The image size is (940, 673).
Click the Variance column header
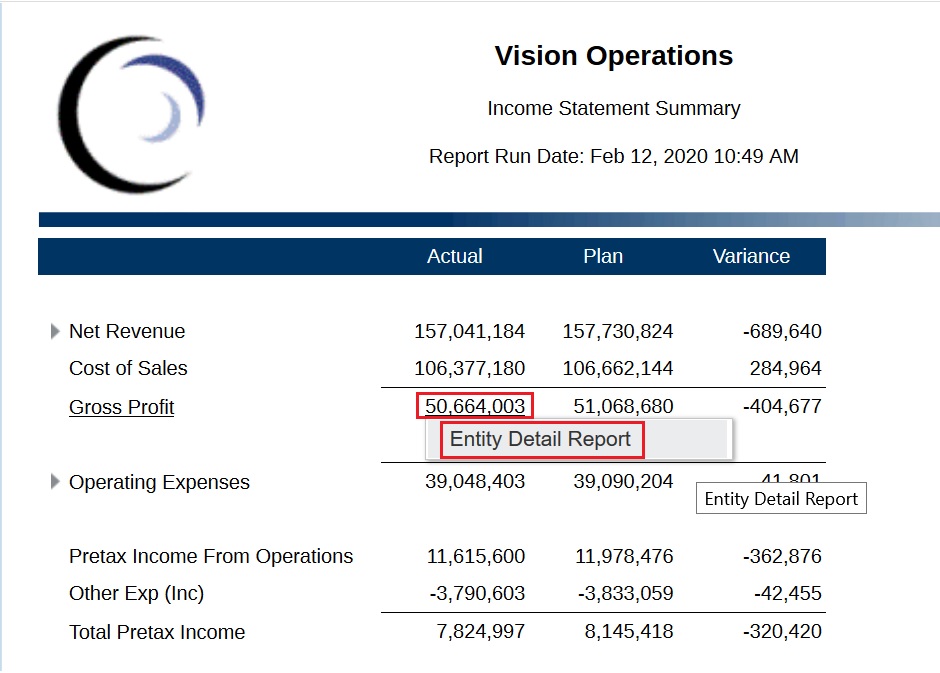751,256
